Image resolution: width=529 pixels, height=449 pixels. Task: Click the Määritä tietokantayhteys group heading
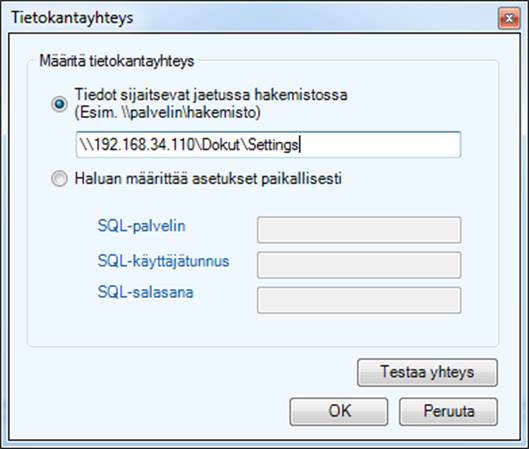[117, 61]
